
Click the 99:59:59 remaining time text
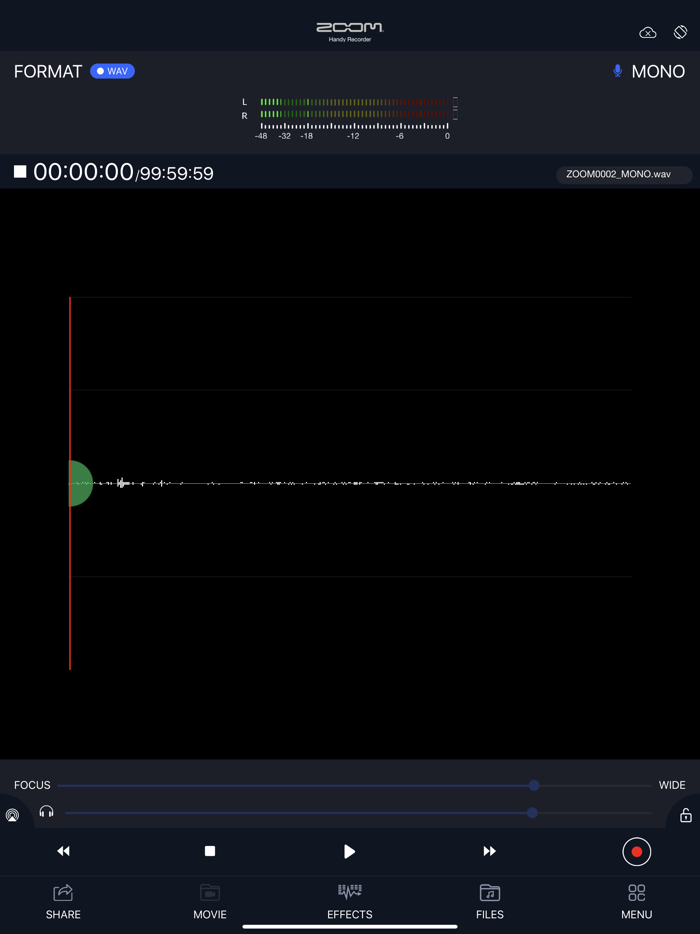(176, 174)
